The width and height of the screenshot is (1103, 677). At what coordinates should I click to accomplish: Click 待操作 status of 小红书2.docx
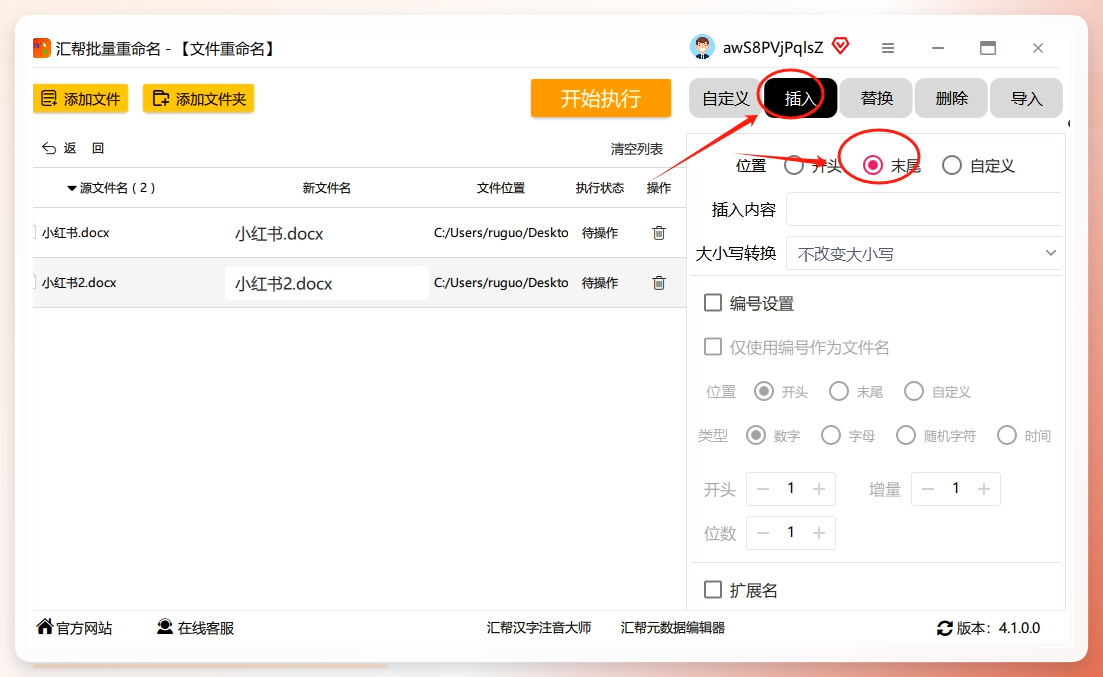click(x=599, y=283)
